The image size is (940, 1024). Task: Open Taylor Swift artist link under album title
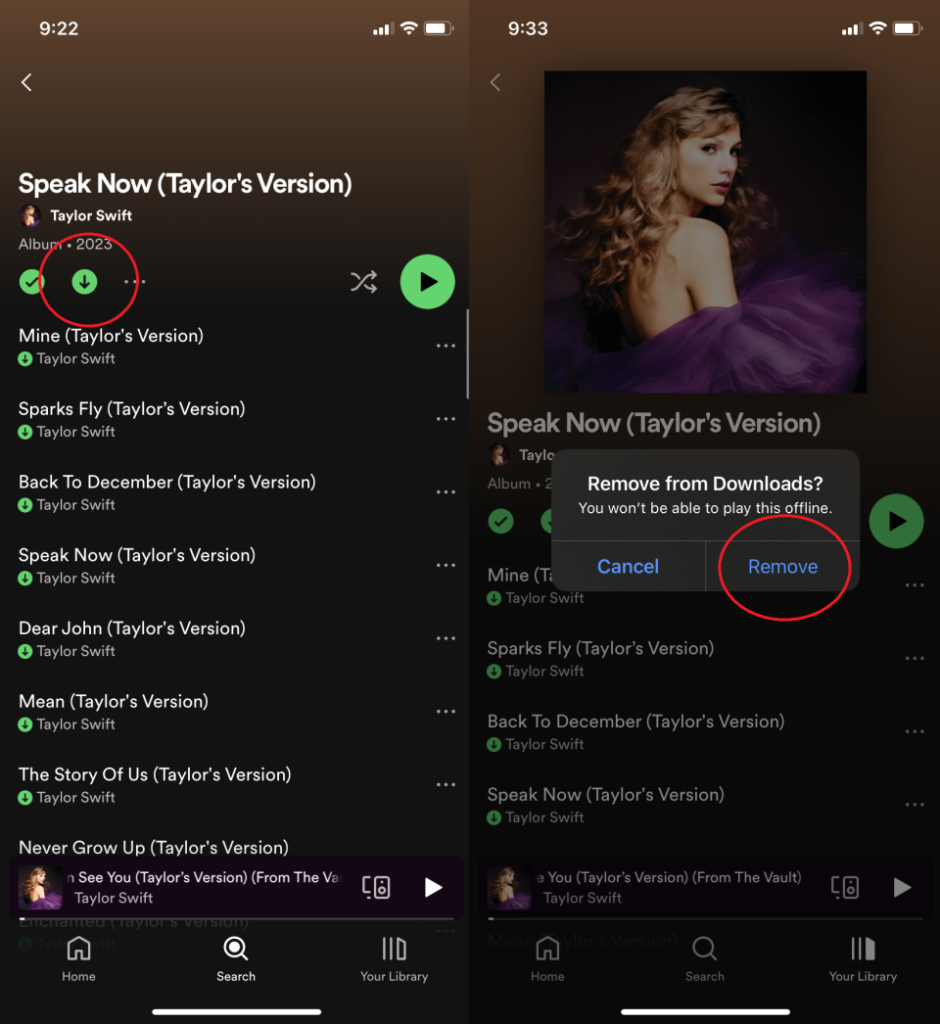click(x=91, y=216)
